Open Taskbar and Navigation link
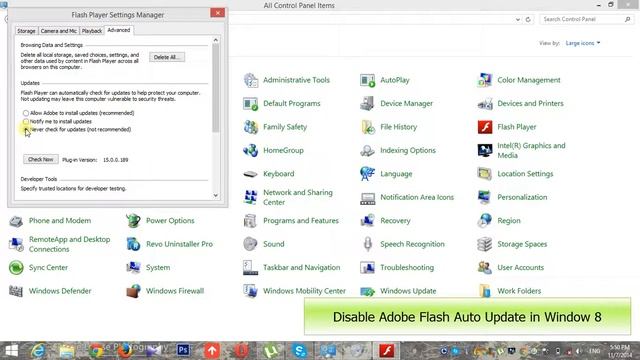 301,268
